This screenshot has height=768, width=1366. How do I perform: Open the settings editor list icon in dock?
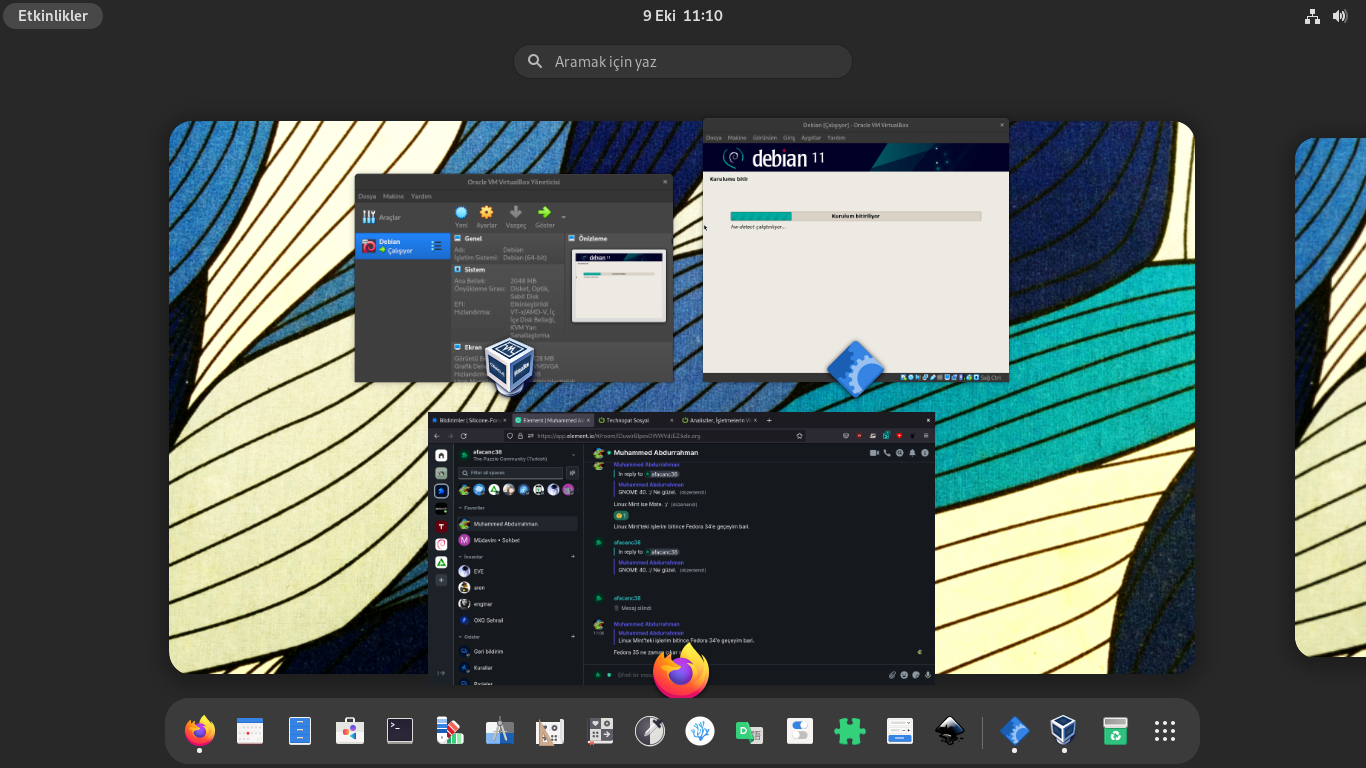[900, 731]
